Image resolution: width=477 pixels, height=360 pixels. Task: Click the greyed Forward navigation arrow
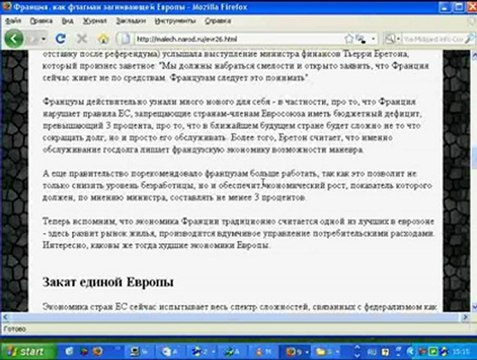coord(33,39)
